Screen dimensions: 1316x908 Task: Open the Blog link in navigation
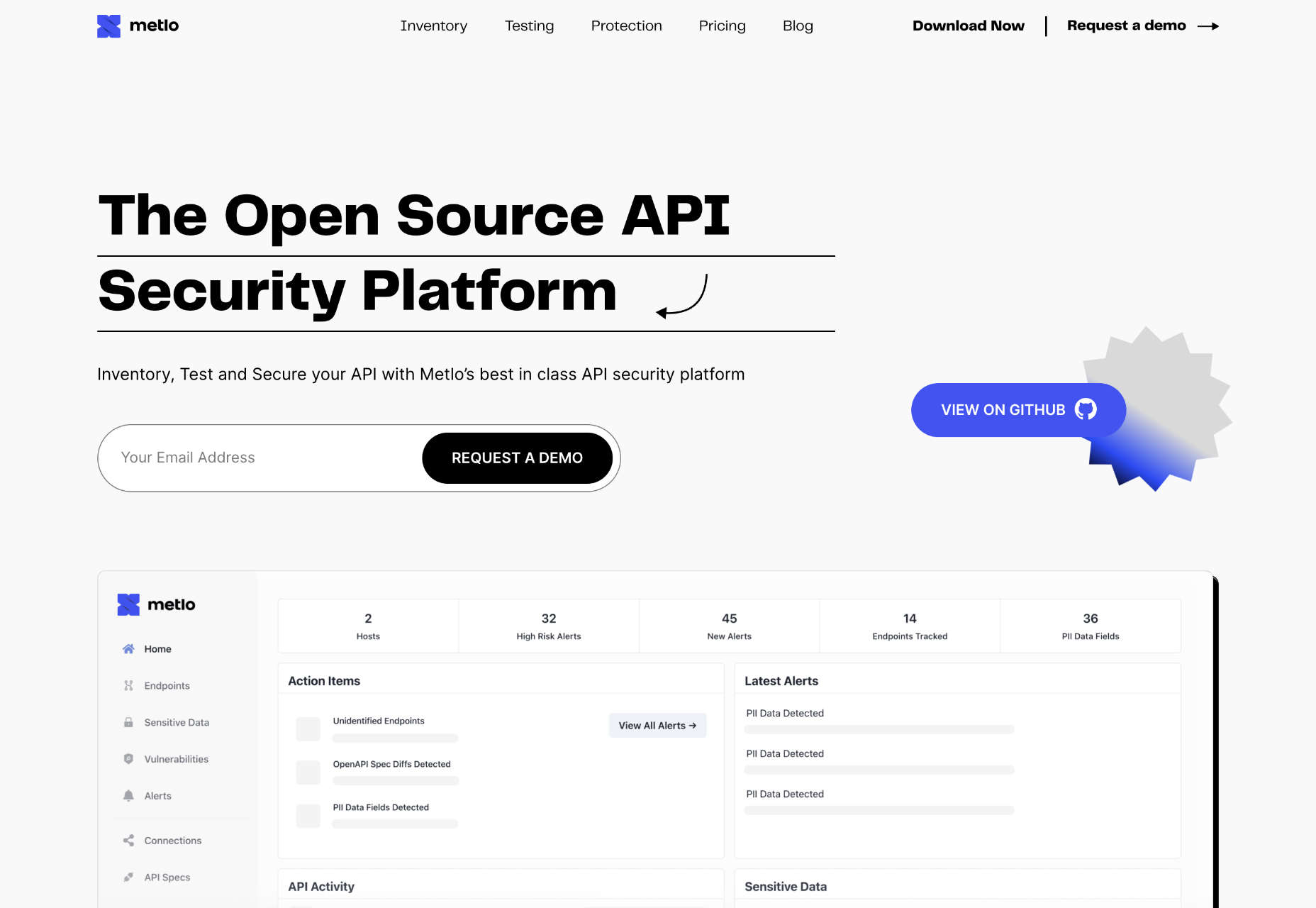pyautogui.click(x=798, y=26)
